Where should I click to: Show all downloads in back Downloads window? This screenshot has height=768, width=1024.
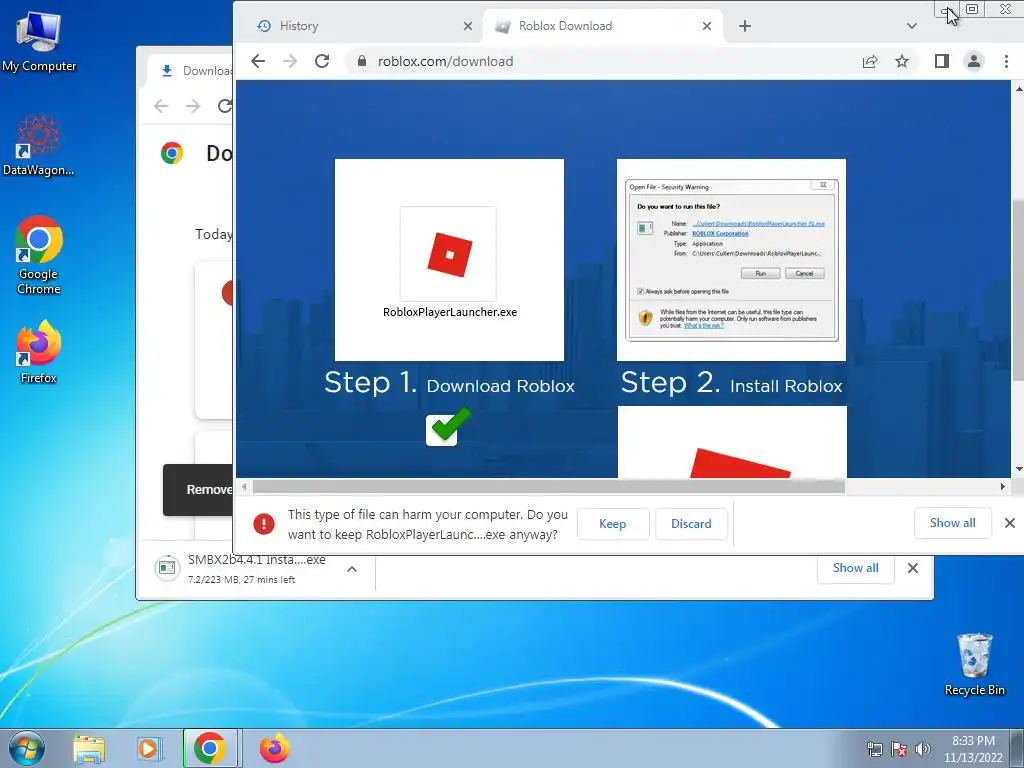(x=856, y=568)
